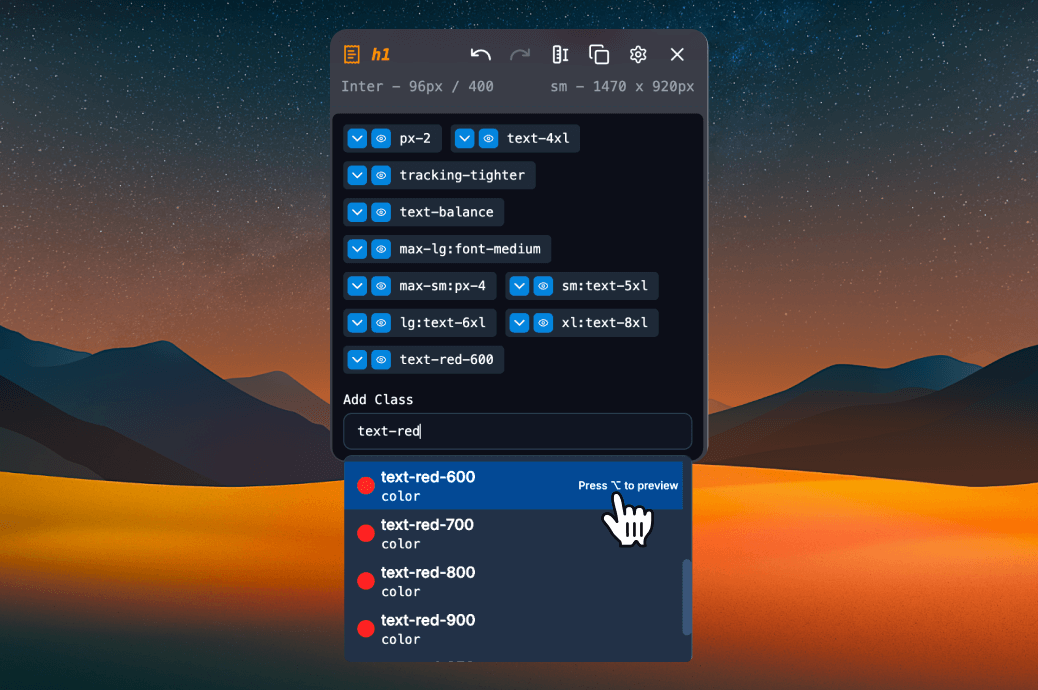Viewport: 1038px width, 690px height.
Task: Click the tracking-tighter class label
Action: (x=462, y=175)
